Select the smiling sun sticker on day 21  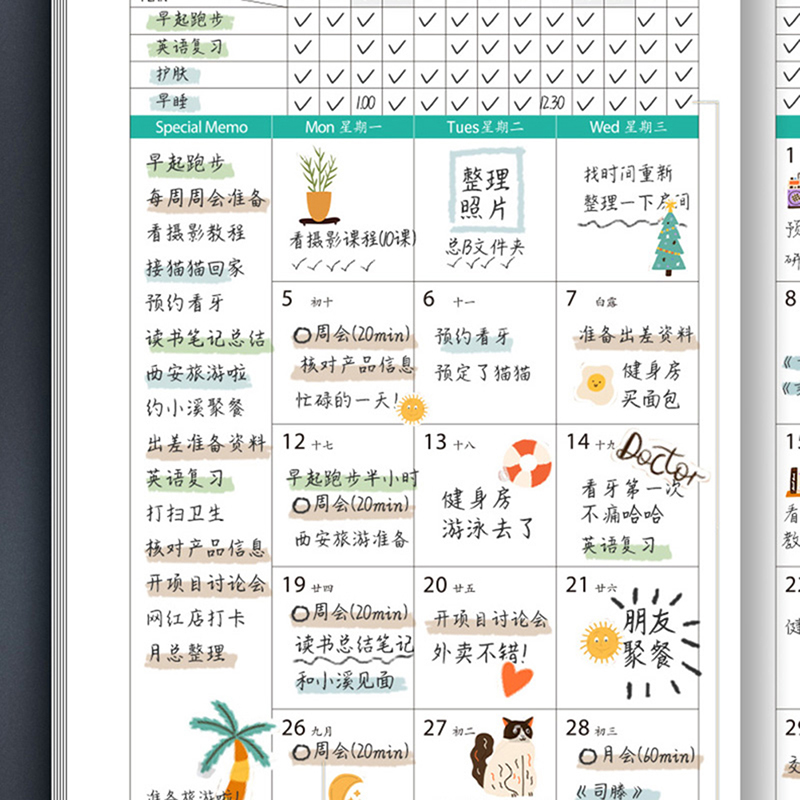click(601, 641)
